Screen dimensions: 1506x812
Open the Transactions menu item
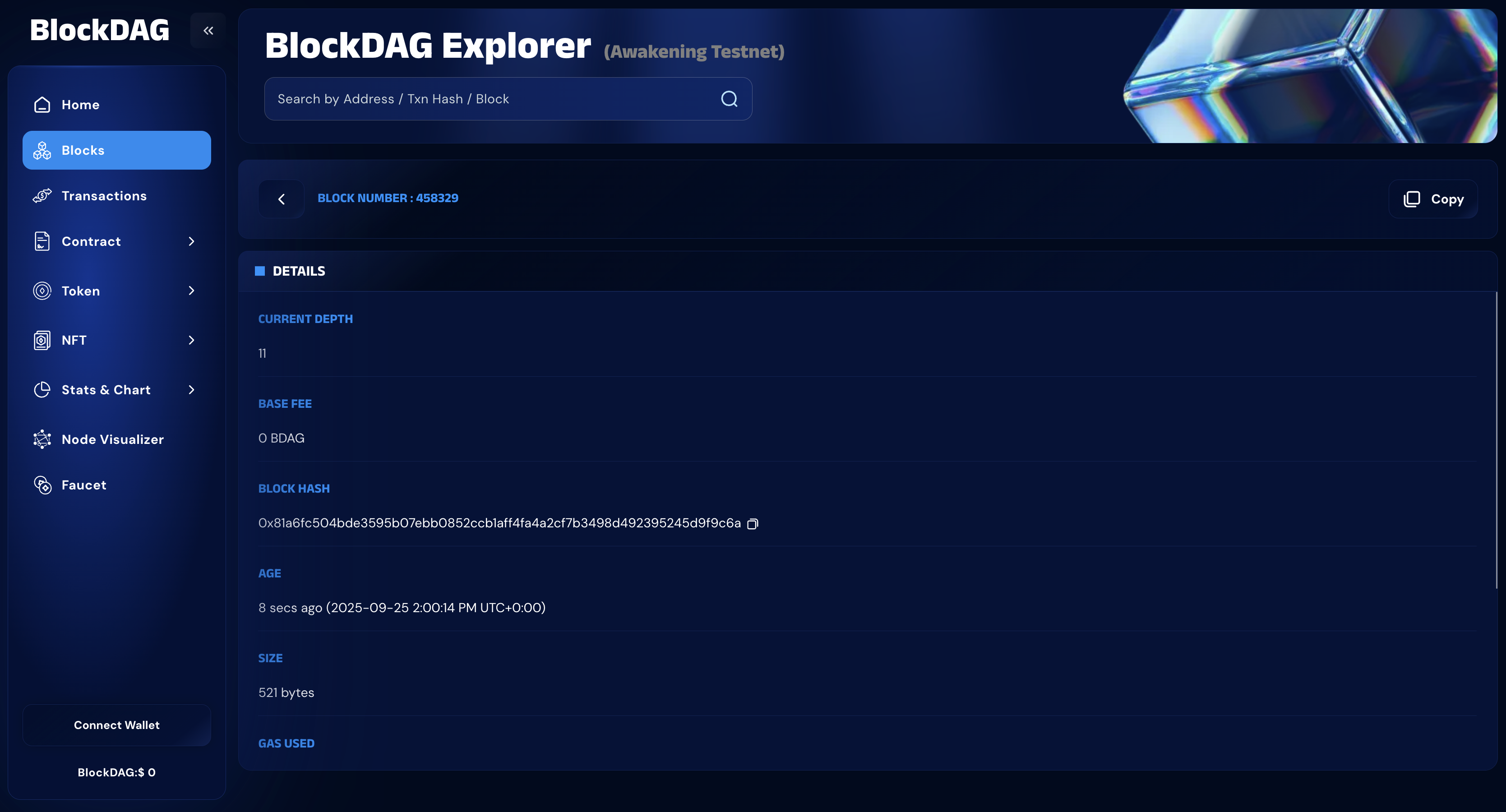104,196
